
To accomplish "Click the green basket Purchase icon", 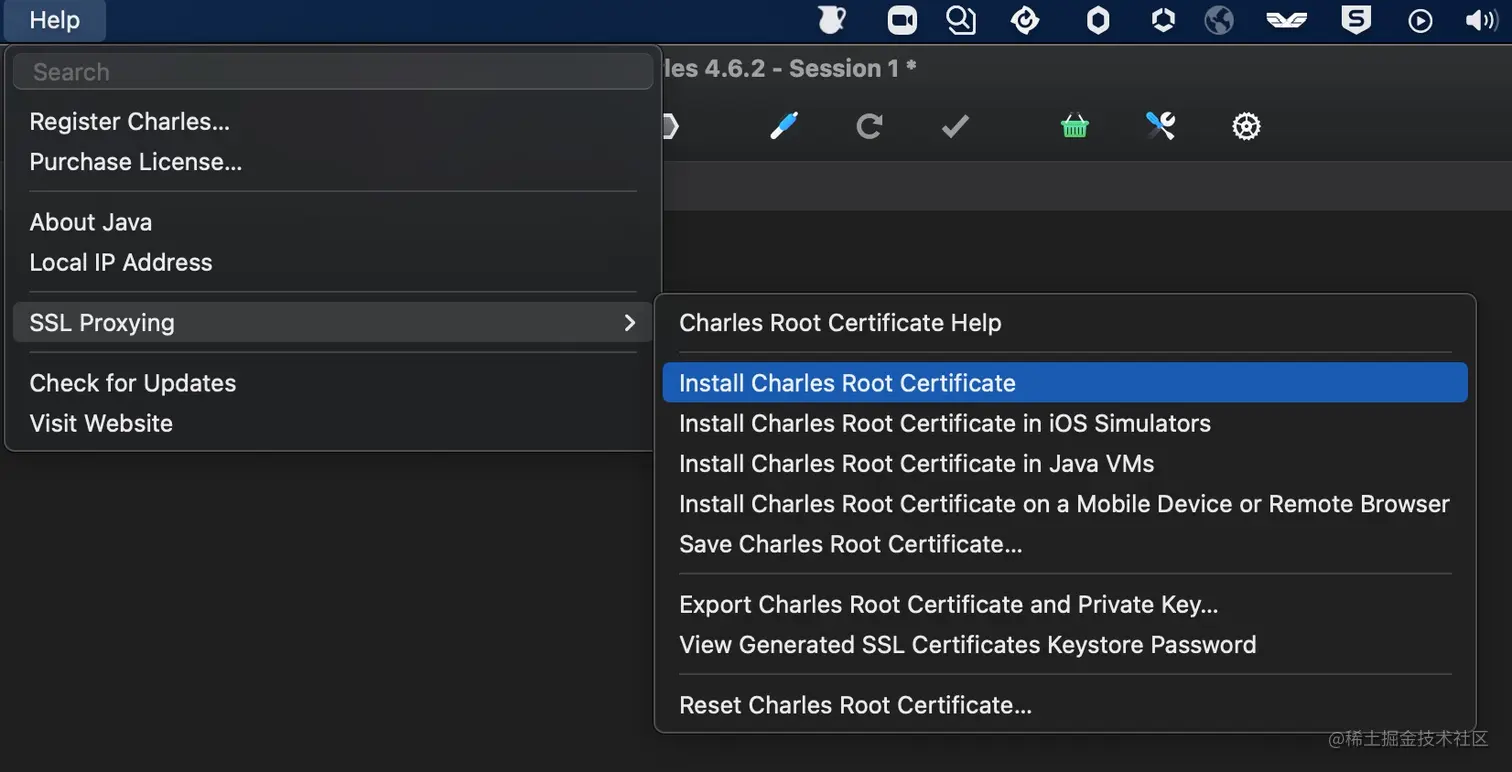I will tap(1075, 126).
